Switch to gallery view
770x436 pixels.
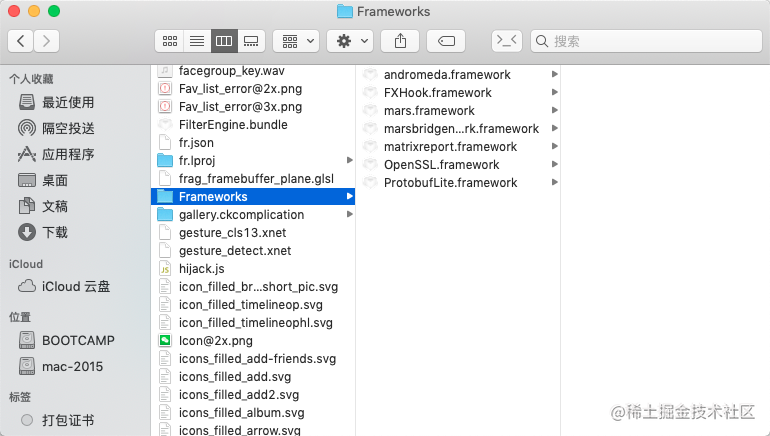251,41
